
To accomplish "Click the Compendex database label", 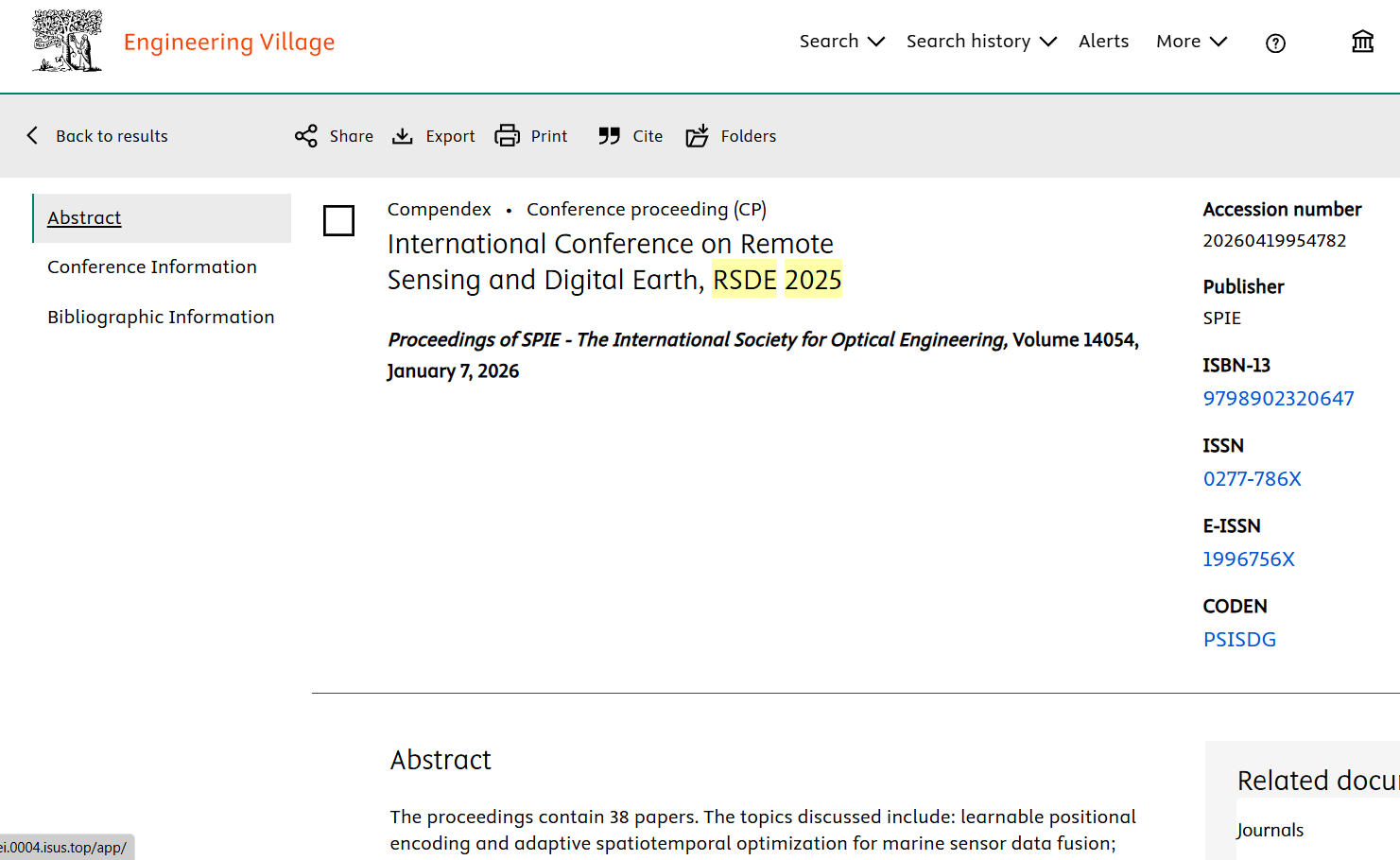I will (x=440, y=210).
